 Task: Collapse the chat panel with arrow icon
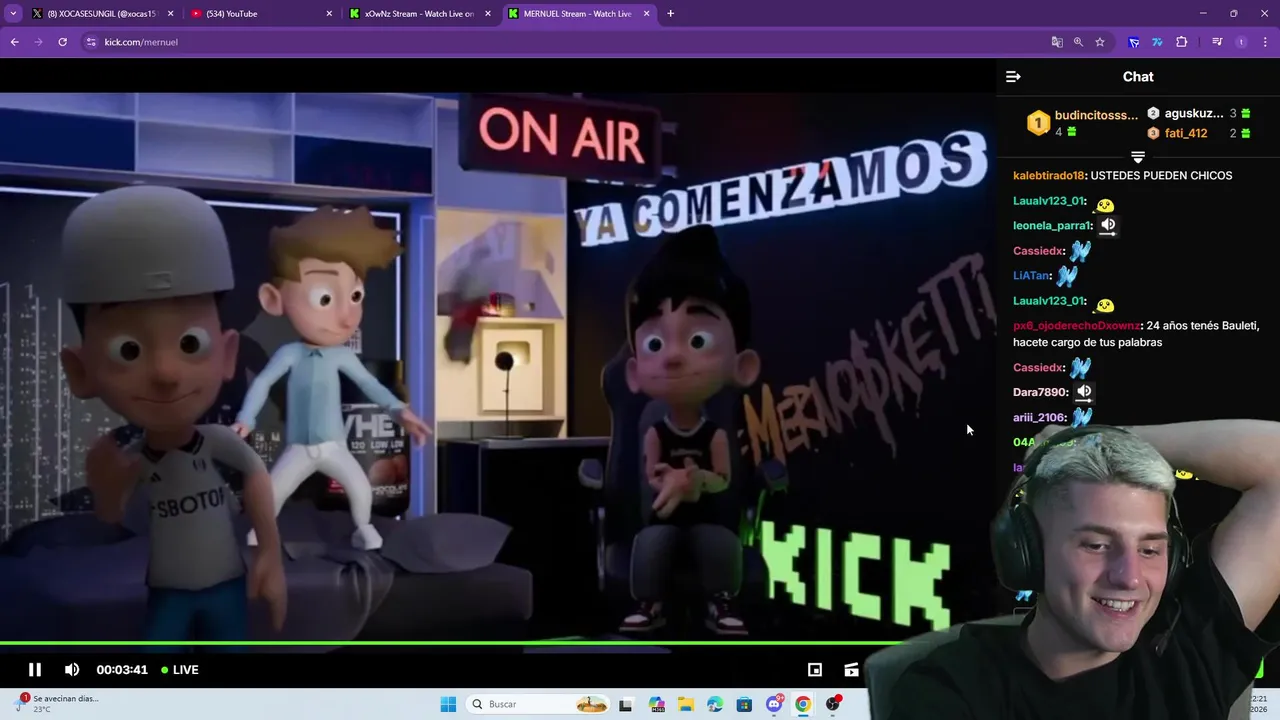[x=1013, y=77]
